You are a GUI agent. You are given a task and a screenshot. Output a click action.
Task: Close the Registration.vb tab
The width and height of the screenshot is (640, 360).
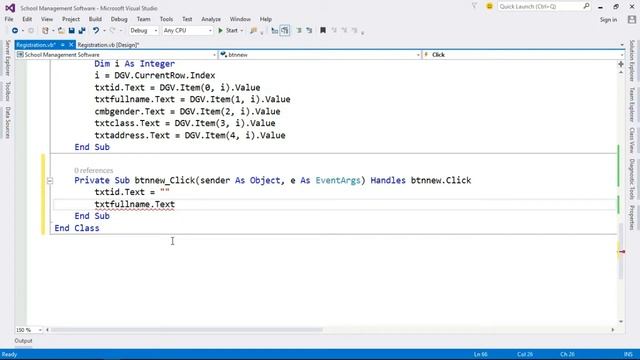71,44
